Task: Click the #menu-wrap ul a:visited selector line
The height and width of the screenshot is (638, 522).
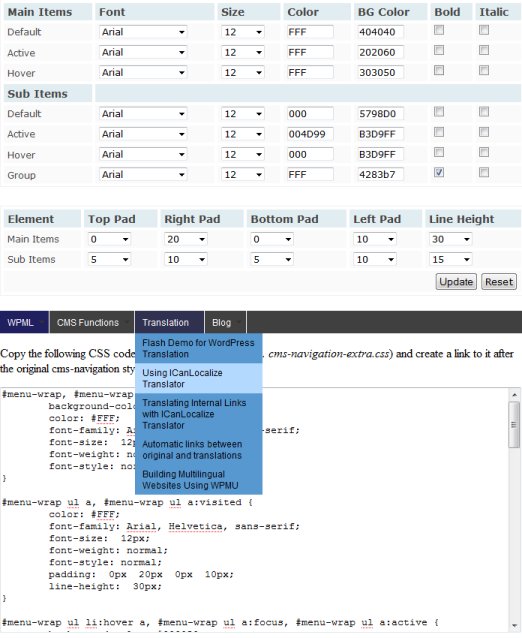Action: 127,503
